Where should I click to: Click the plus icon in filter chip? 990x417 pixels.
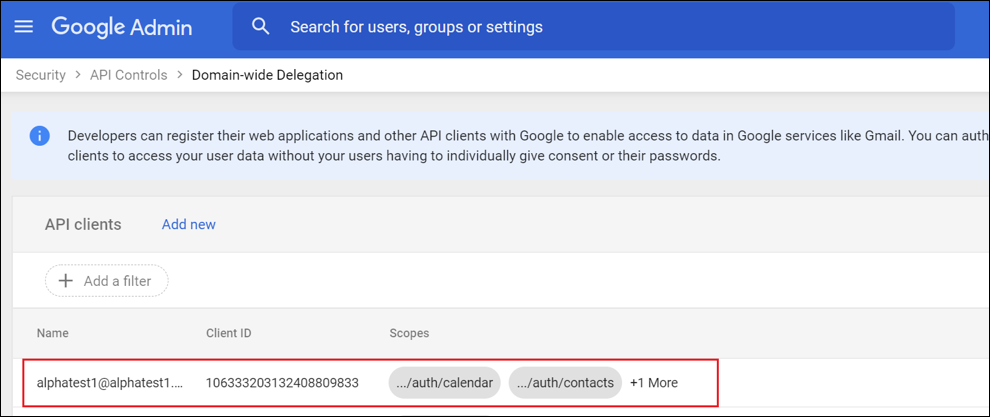(x=66, y=281)
